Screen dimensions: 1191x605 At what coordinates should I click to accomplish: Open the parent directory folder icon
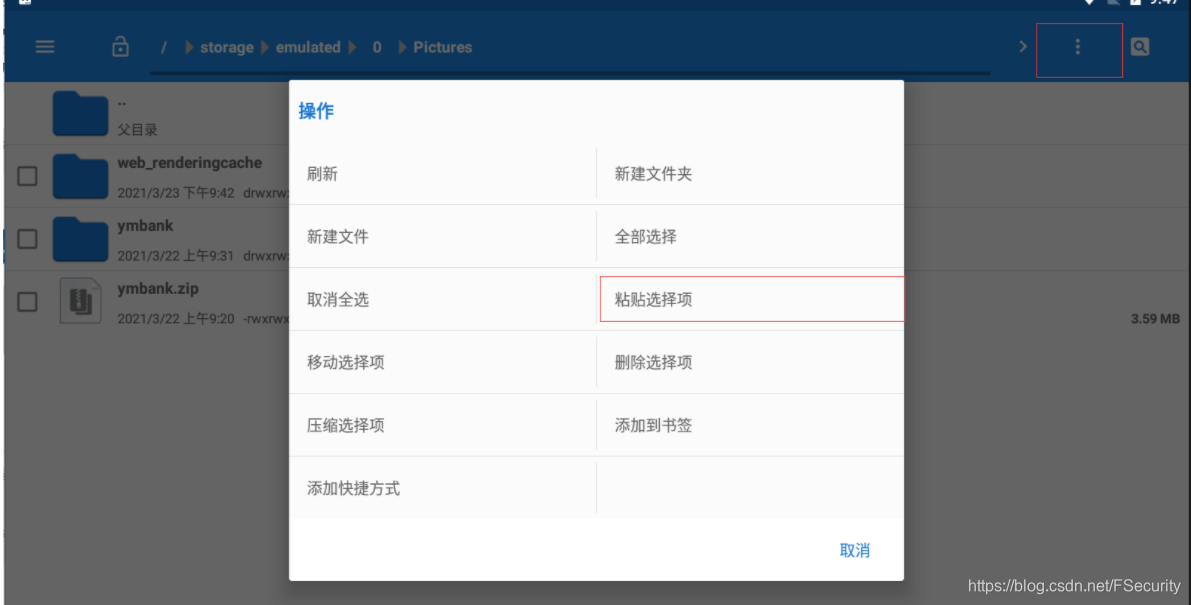click(x=80, y=113)
